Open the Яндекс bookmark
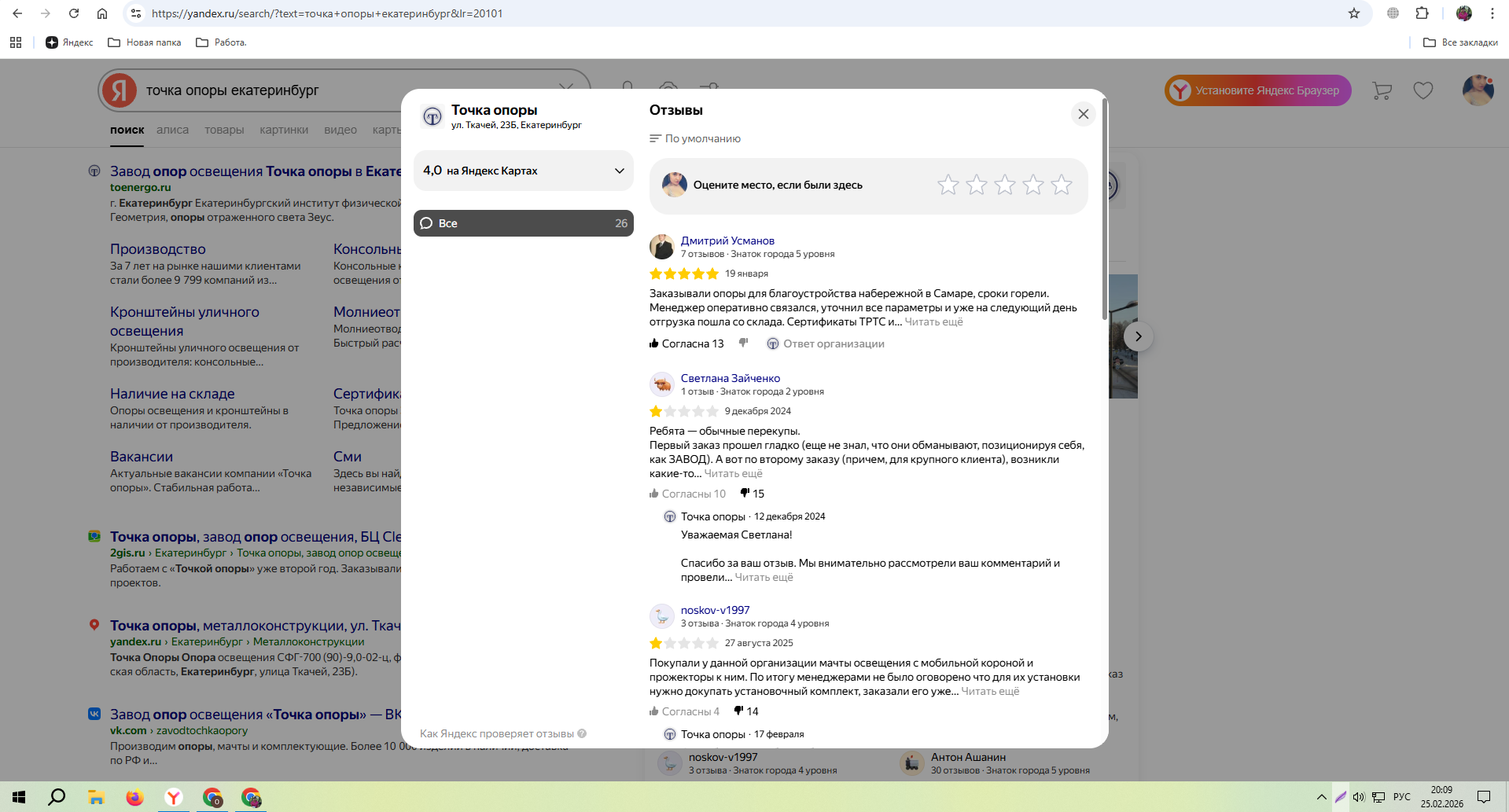The width and height of the screenshot is (1509, 812). (69, 42)
